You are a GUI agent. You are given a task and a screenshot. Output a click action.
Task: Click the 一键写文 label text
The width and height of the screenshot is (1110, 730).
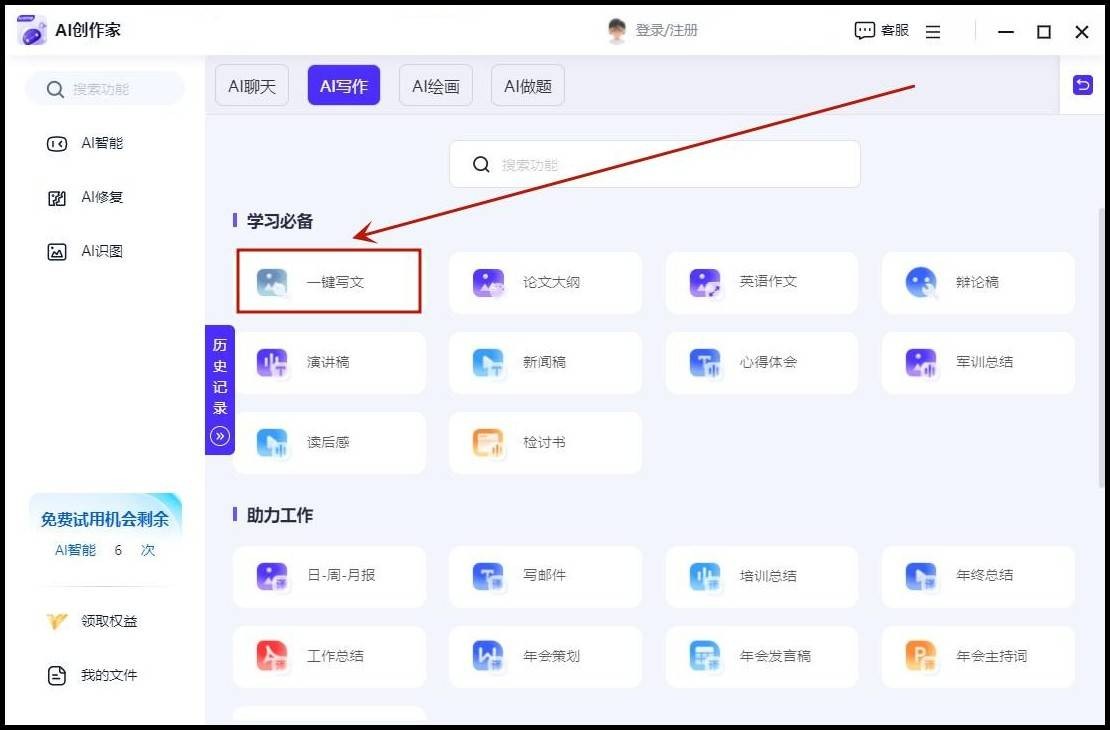point(336,283)
